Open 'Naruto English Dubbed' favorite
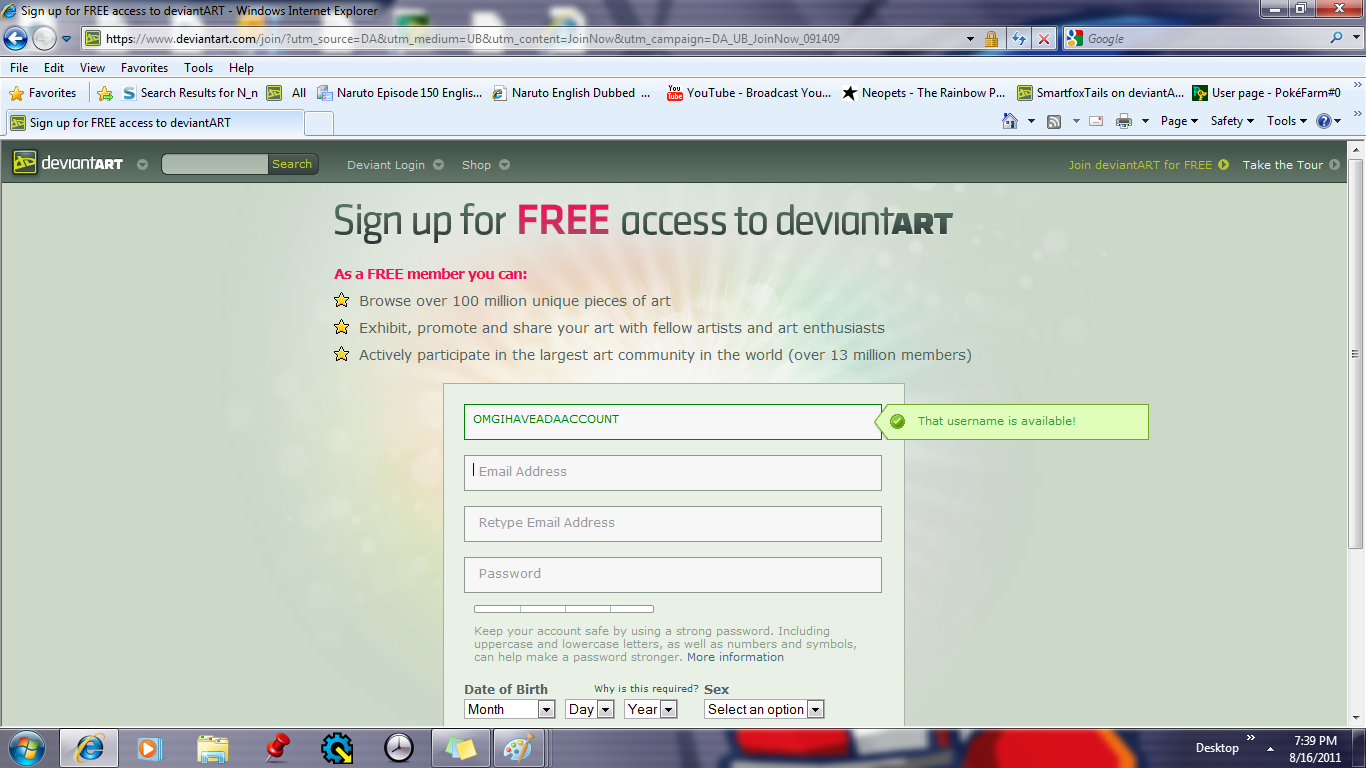This screenshot has height=768, width=1366. (571, 93)
